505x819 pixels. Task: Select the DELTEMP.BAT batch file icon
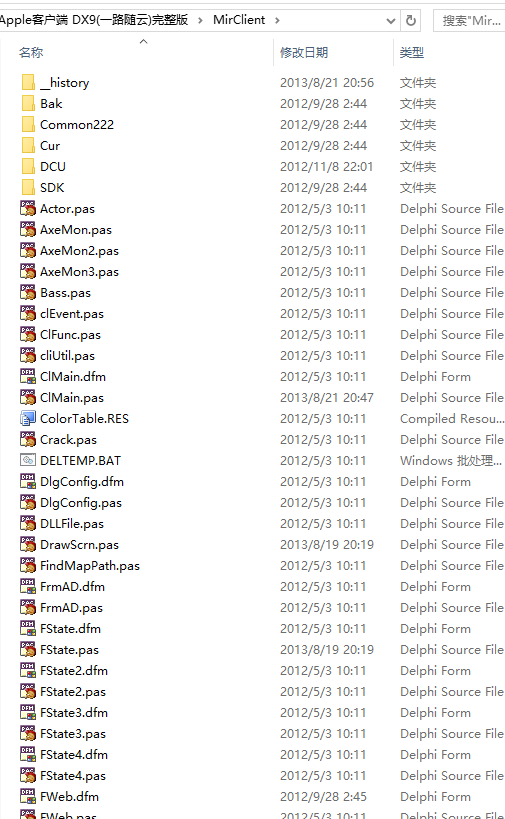pos(28,460)
